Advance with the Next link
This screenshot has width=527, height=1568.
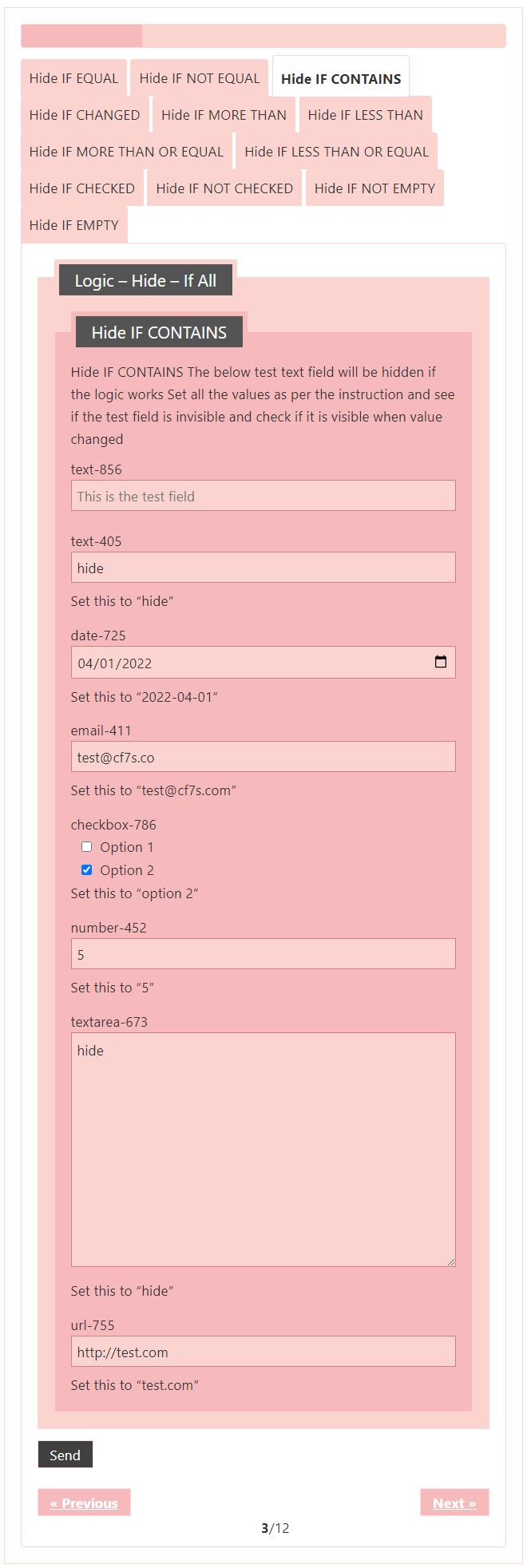coord(454,1503)
